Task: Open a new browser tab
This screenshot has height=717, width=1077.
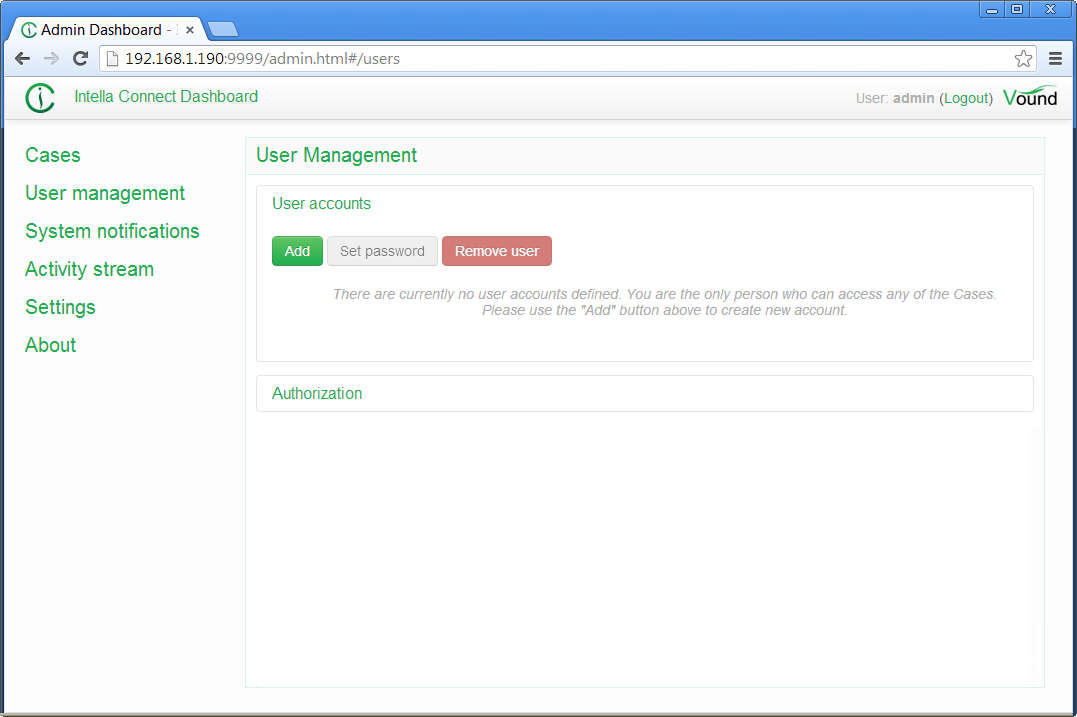Action: point(222,30)
